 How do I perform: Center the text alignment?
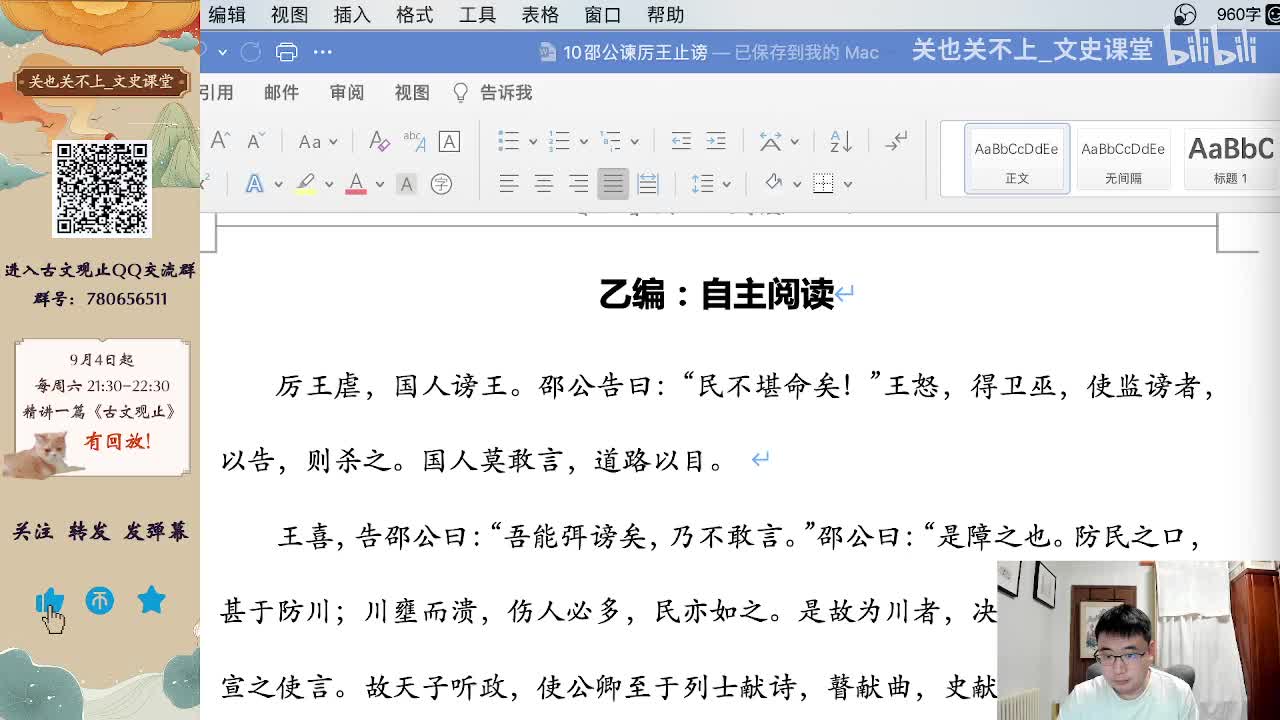tap(544, 184)
